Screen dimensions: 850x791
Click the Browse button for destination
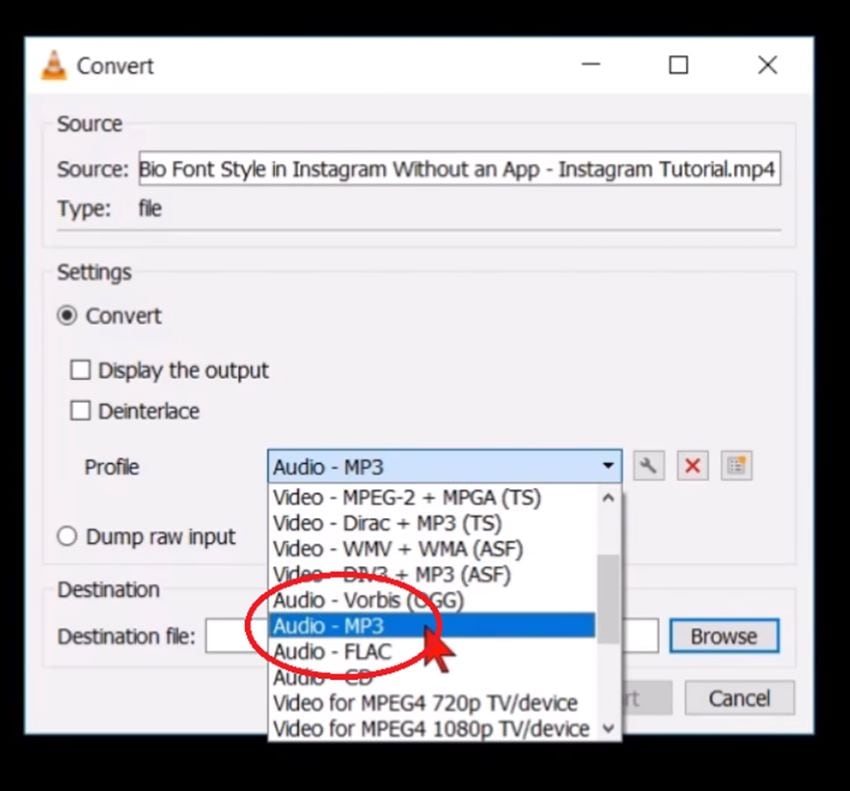(x=724, y=636)
